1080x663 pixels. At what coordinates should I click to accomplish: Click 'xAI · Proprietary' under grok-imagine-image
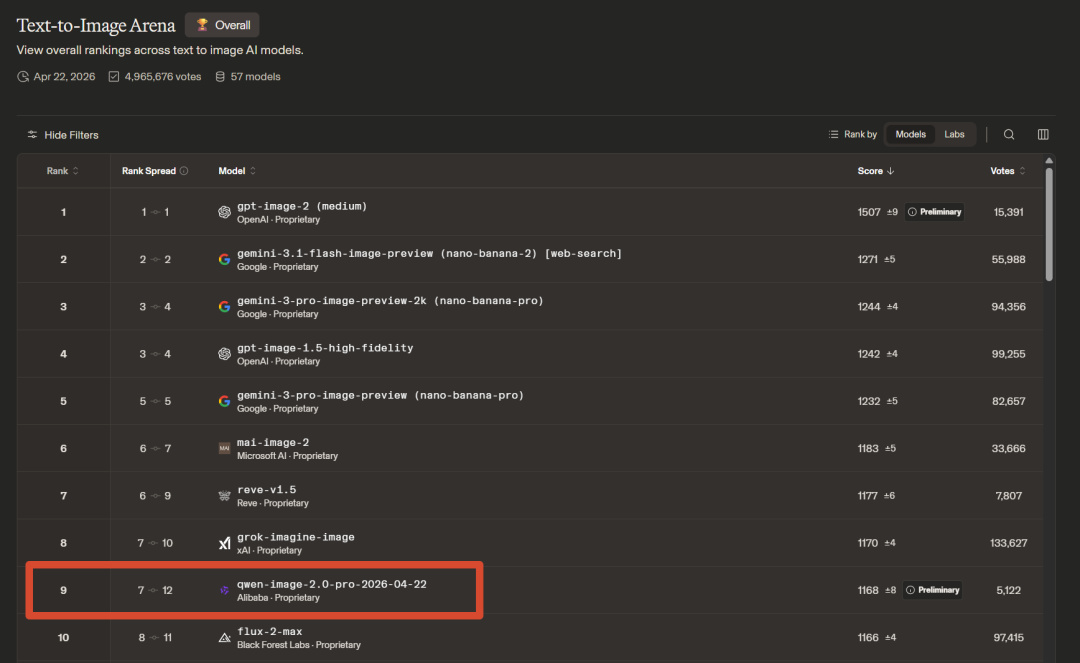coord(269,551)
